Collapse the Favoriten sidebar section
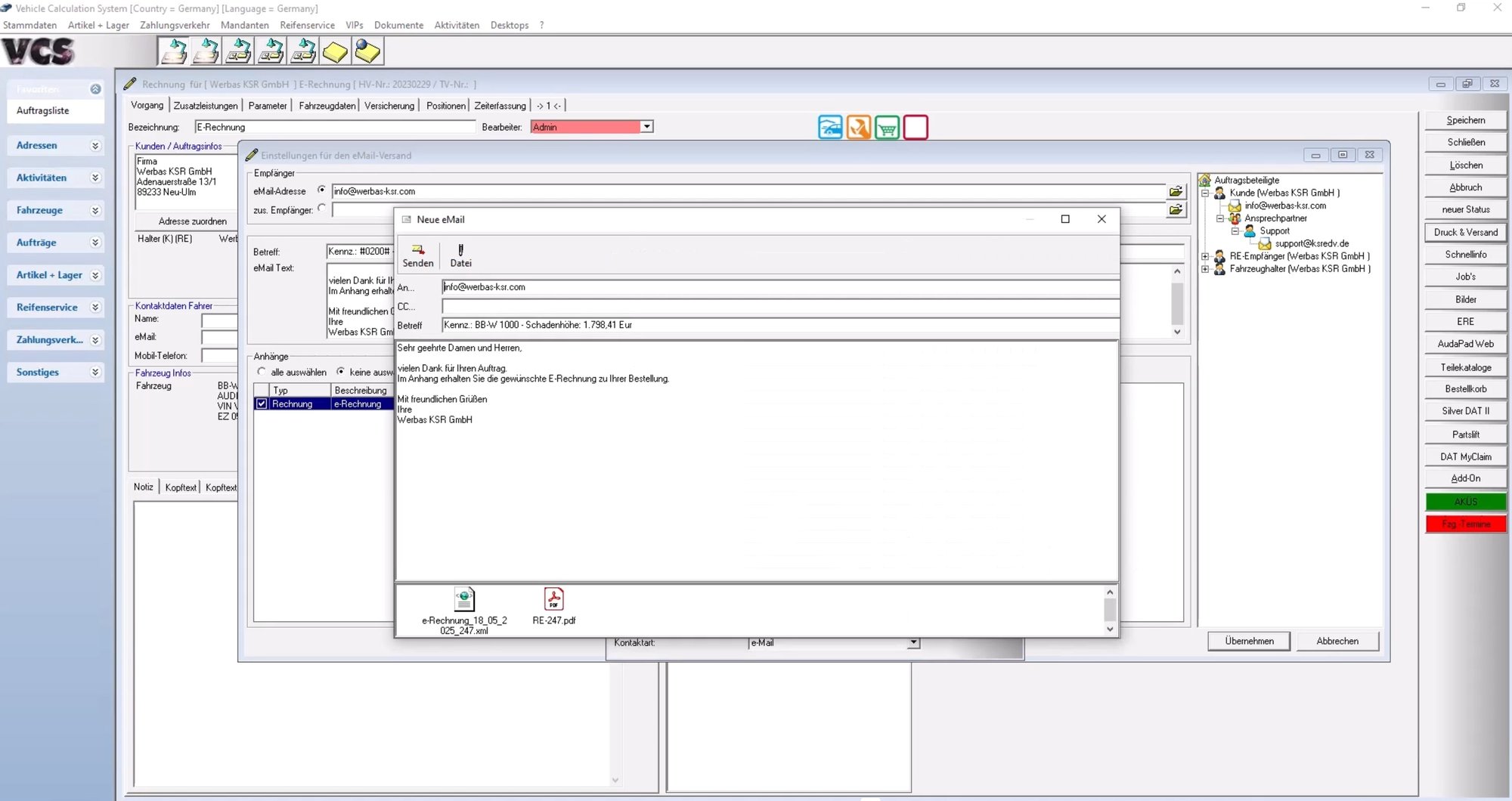1512x801 pixels. 95,89
